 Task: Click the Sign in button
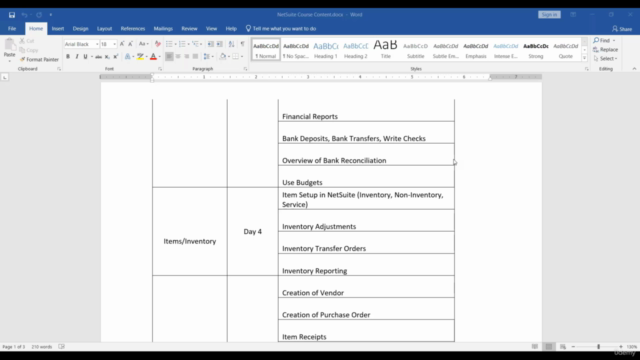(x=549, y=15)
